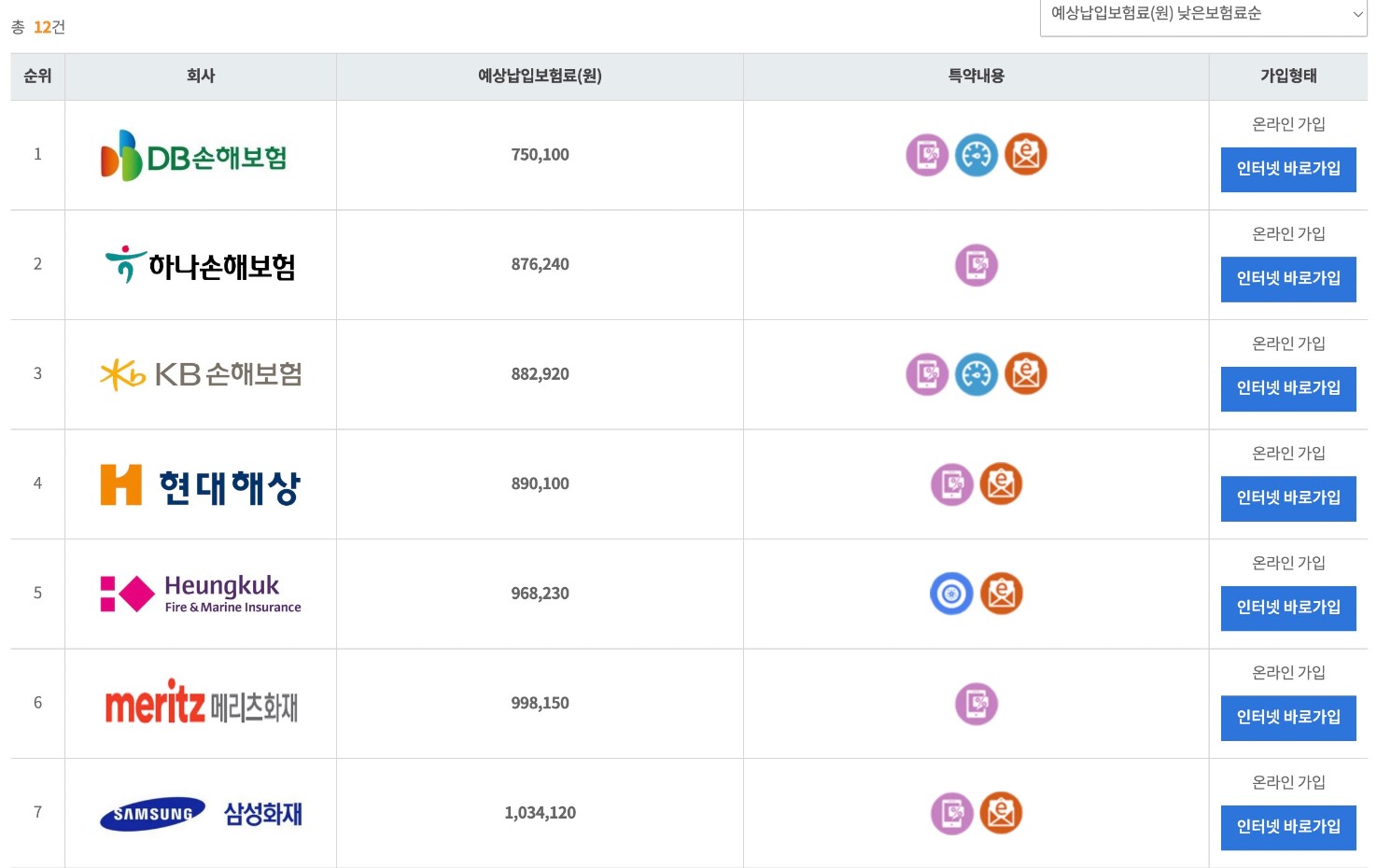Click purple mobile discount icon in DB손해보험 row

tap(927, 155)
